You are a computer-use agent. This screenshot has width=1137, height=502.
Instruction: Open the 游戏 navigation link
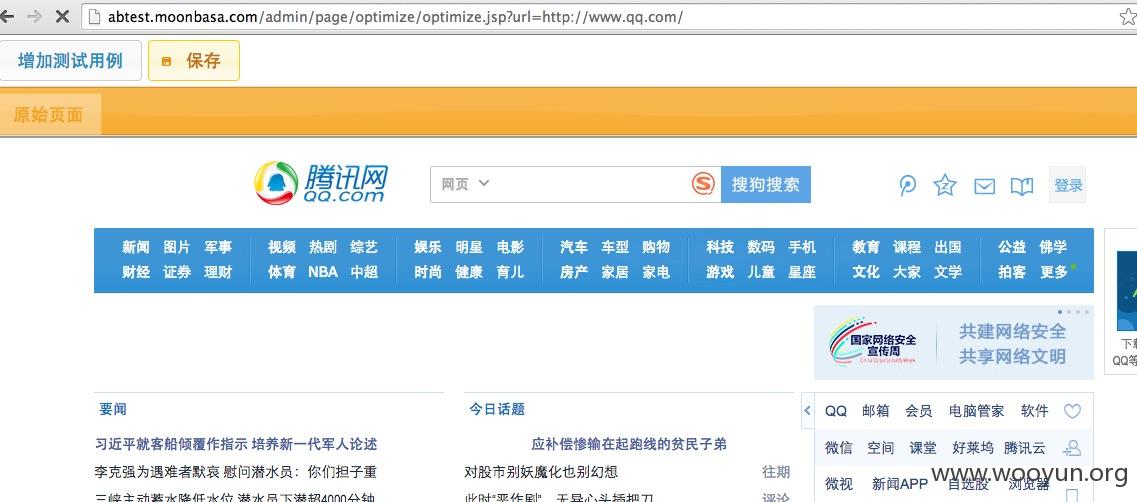point(720,272)
